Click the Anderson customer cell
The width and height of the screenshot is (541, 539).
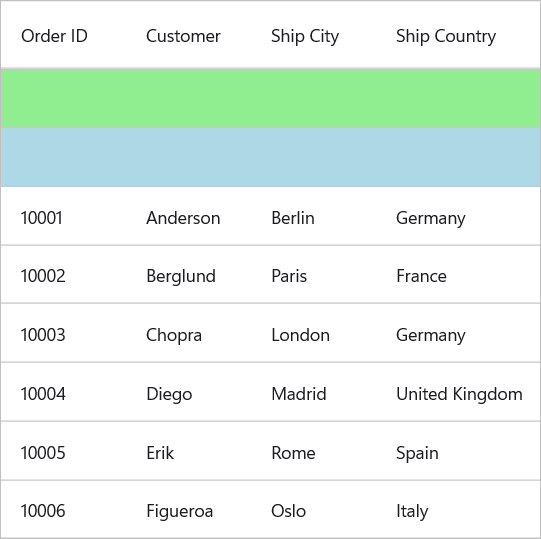pos(188,216)
